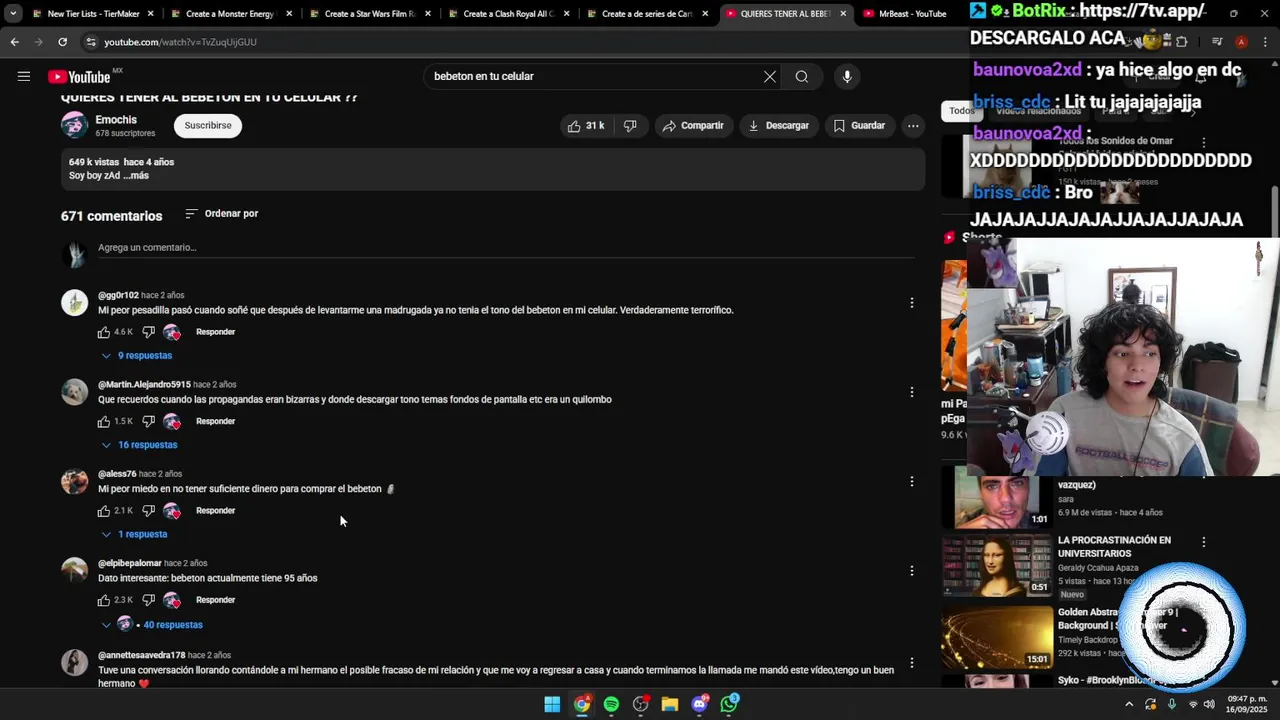Go back in Chrome navigation

coord(14,42)
